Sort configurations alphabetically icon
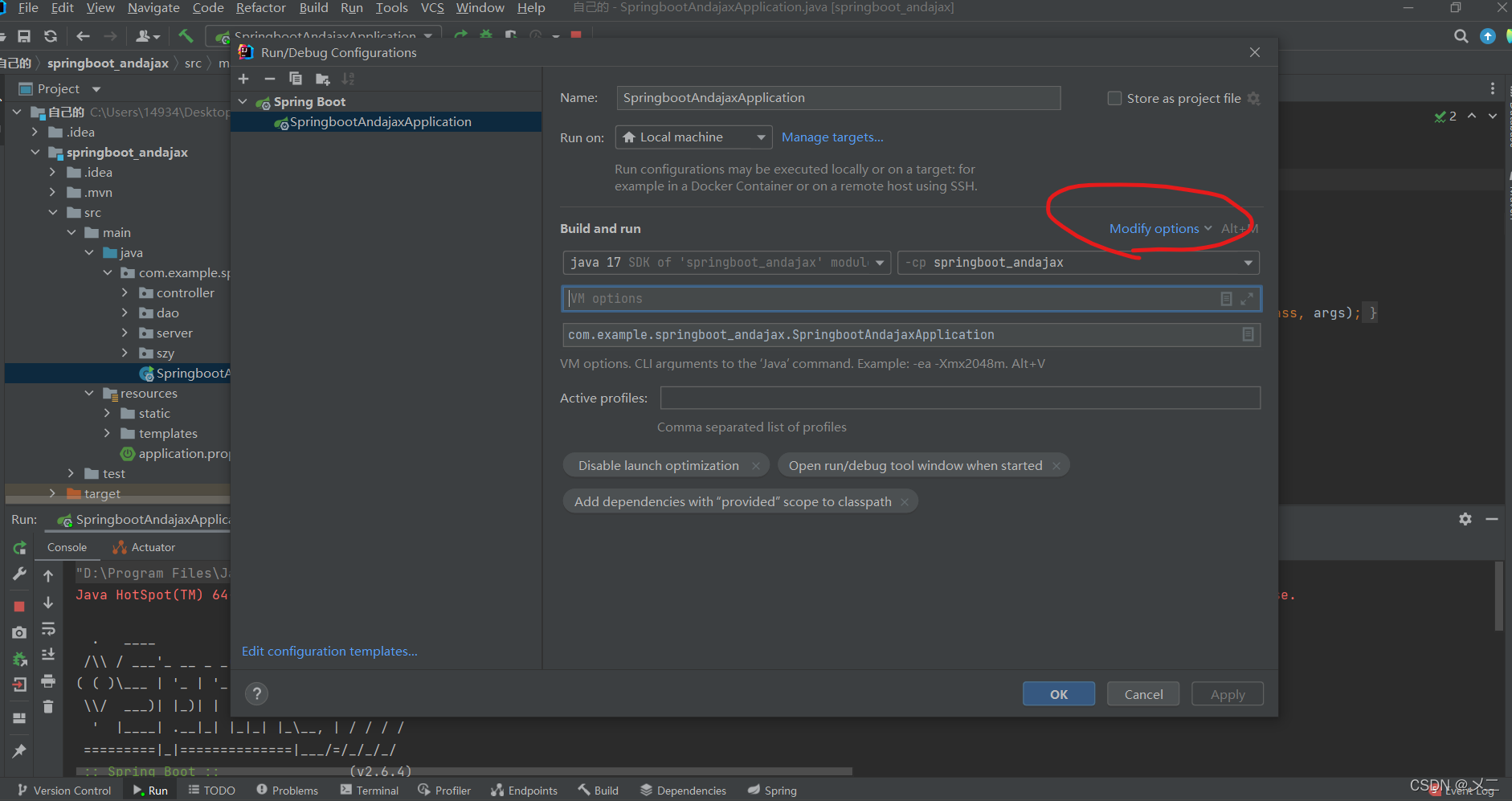 pyautogui.click(x=348, y=79)
